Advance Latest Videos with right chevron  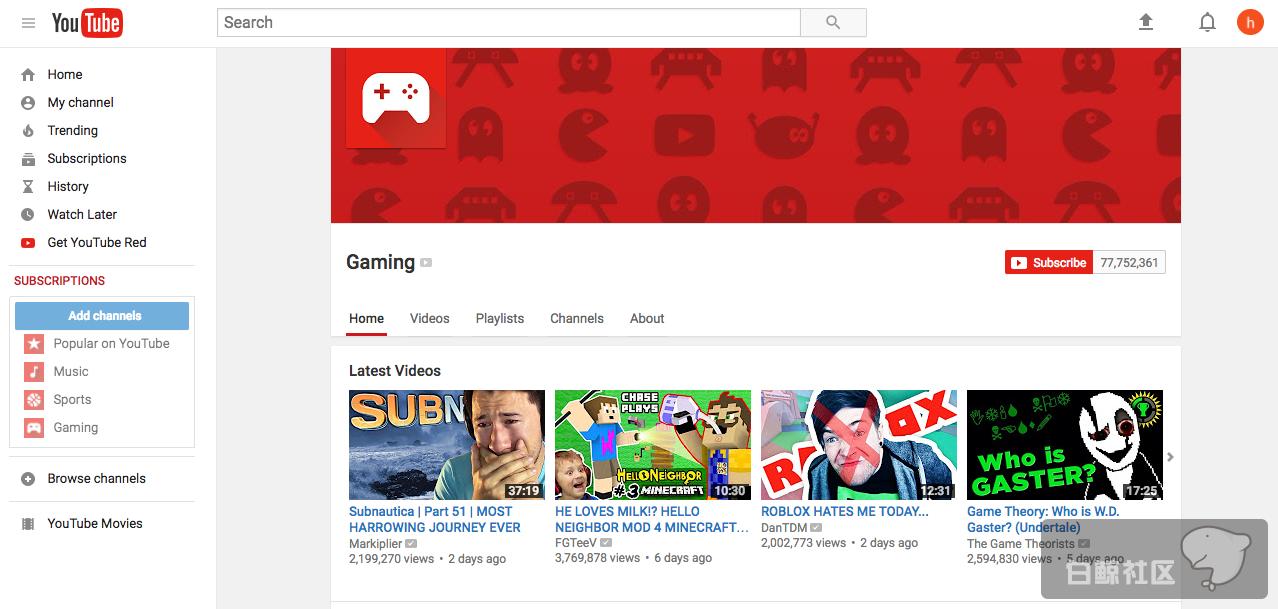[1170, 457]
